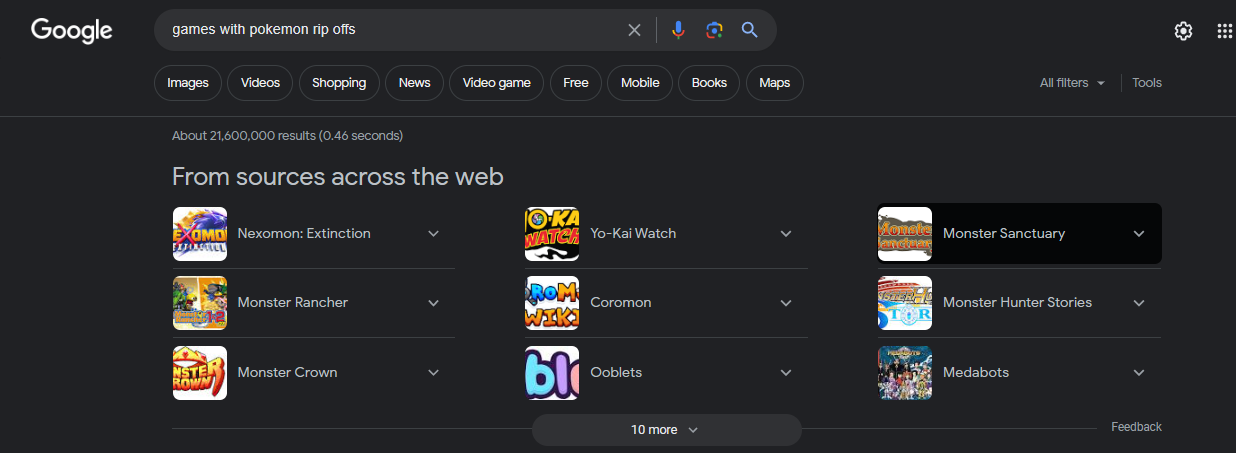
Task: Select the Yo-Kai Watch title text
Action: (x=633, y=234)
